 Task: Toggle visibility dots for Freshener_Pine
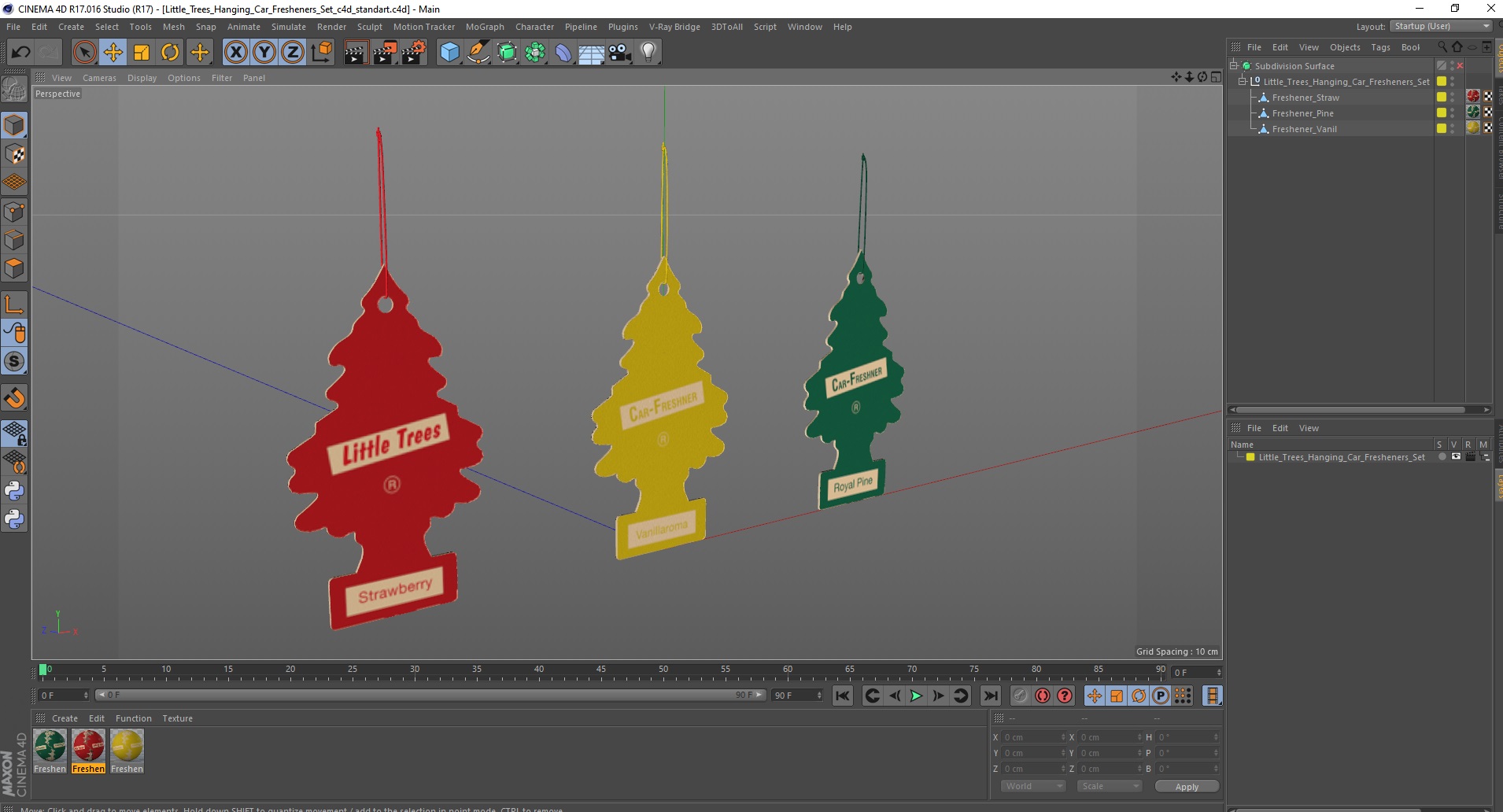coord(1453,113)
